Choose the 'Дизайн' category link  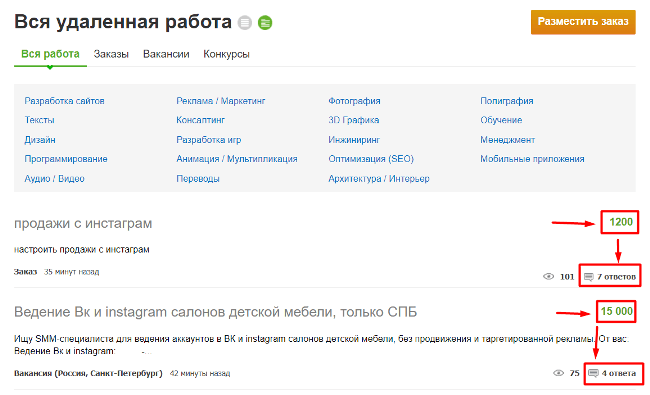click(x=40, y=140)
